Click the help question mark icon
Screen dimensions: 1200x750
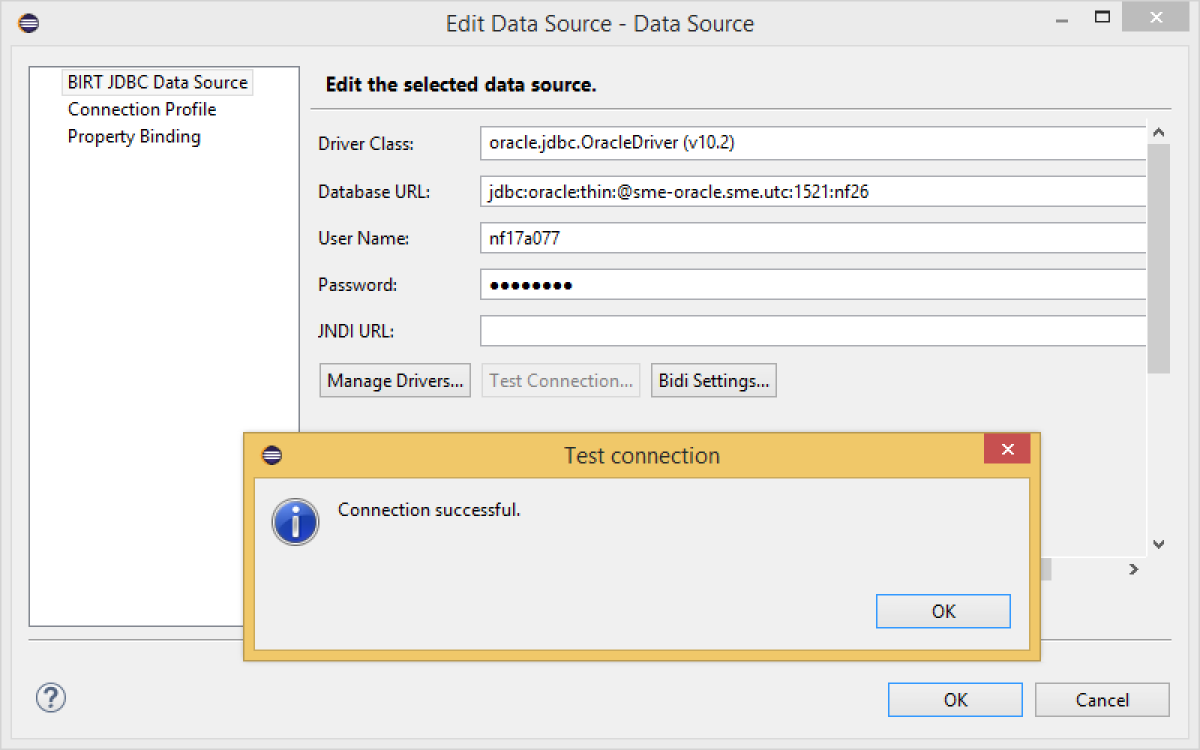[x=51, y=697]
